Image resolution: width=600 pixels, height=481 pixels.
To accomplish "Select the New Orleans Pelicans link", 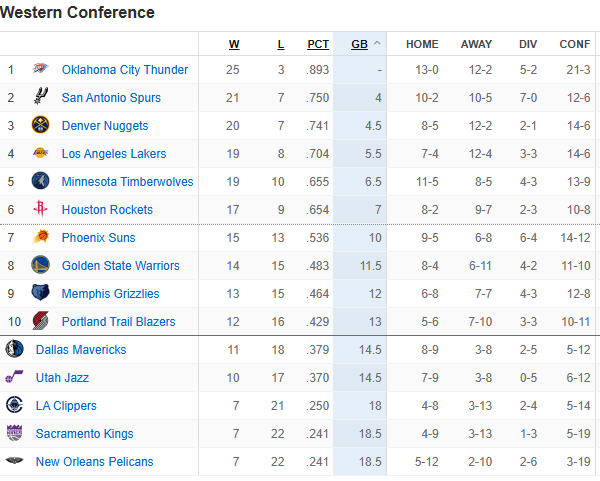I will [x=94, y=462].
